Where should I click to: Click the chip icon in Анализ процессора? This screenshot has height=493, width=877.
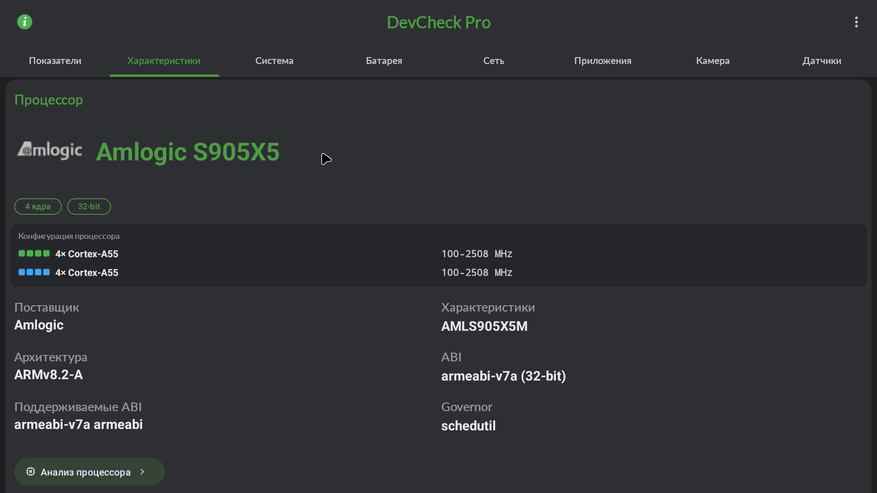tap(31, 472)
